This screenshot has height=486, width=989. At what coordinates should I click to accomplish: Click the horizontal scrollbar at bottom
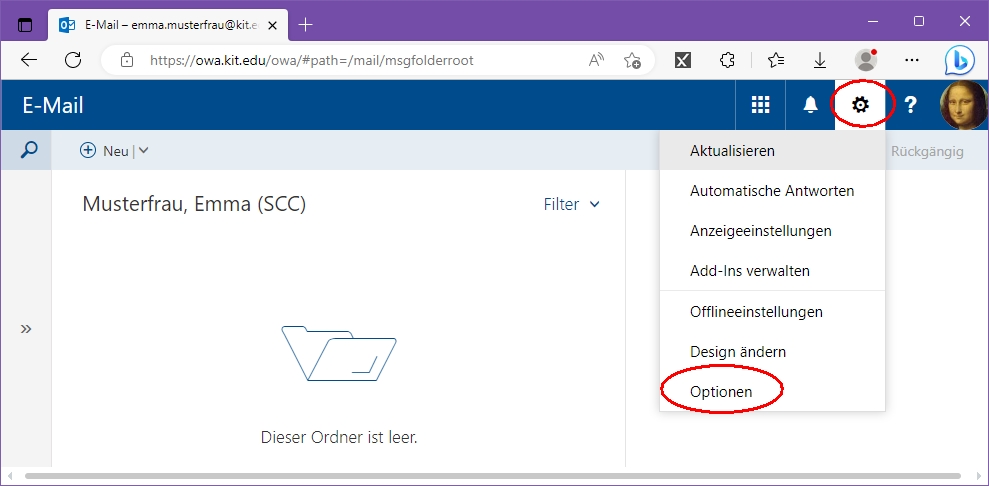click(490, 476)
